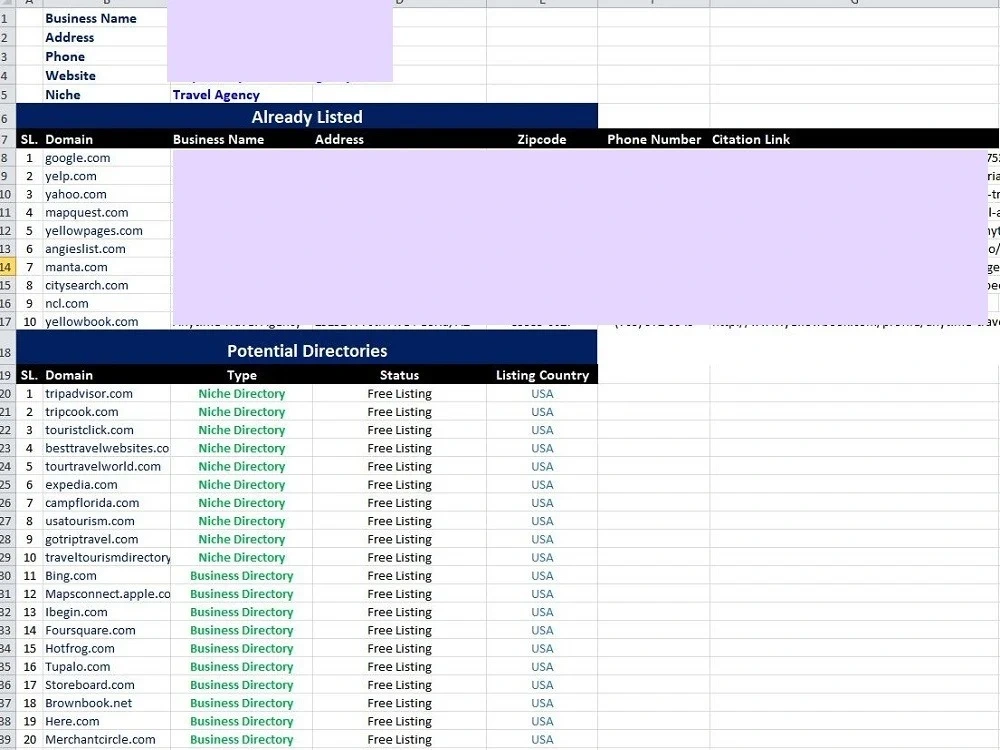Click 'Niche Directory' type for campflorida.com
1000x750 pixels.
[x=242, y=503]
